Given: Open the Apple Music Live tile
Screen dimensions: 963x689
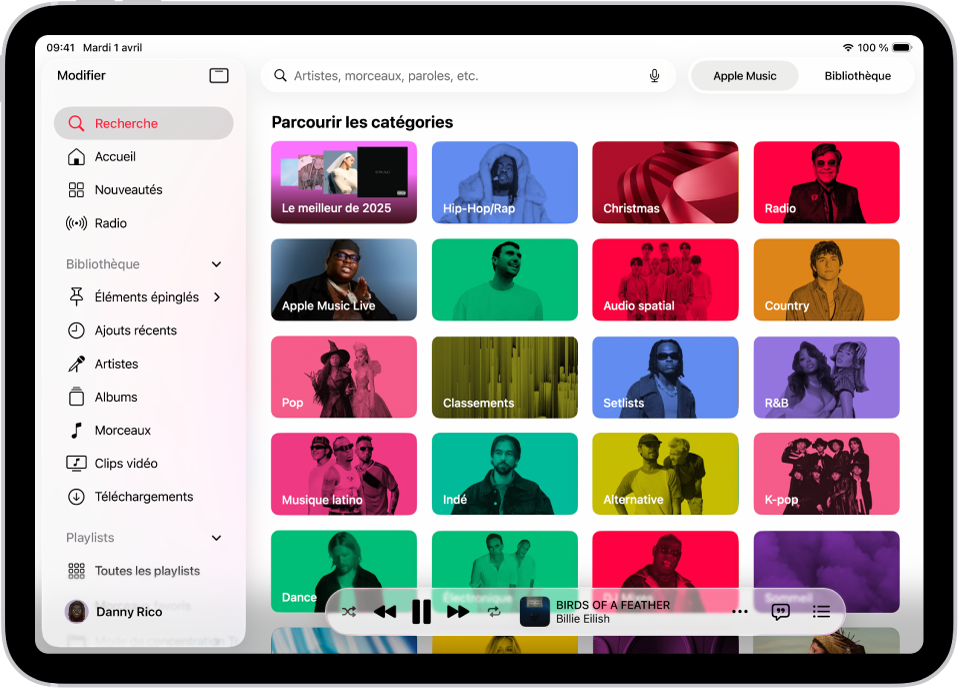Looking at the screenshot, I should coord(344,279).
